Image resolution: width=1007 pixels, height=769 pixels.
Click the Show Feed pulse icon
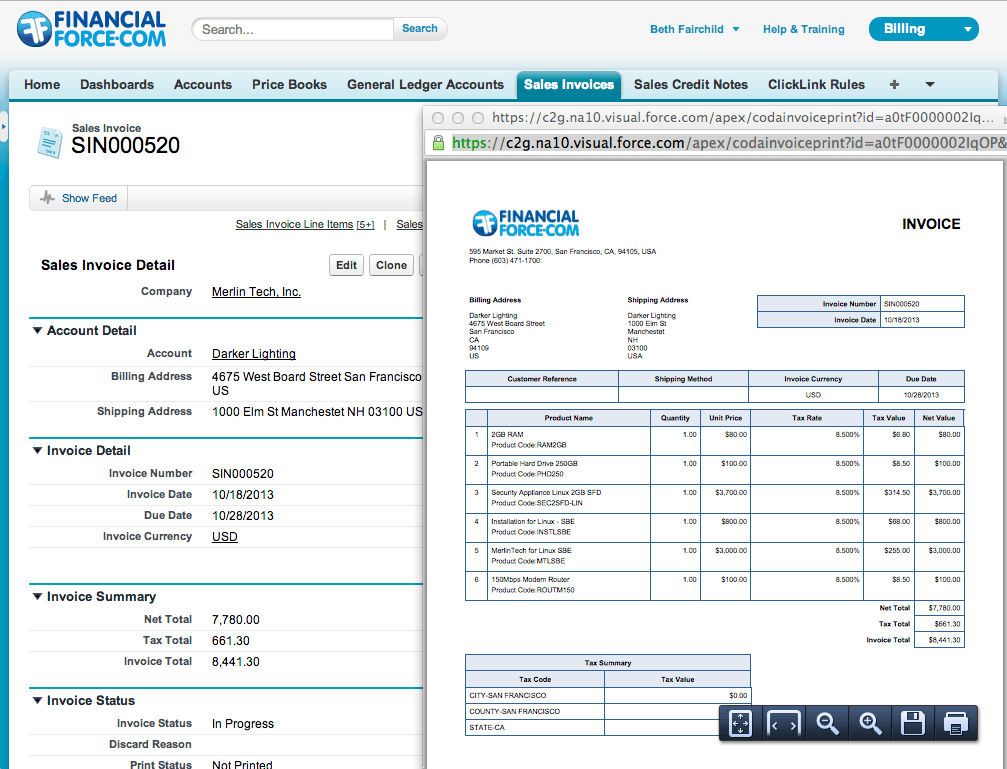pos(47,198)
